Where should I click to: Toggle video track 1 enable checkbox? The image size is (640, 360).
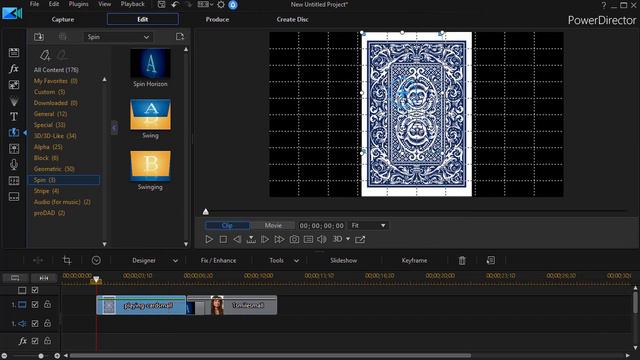click(35, 304)
